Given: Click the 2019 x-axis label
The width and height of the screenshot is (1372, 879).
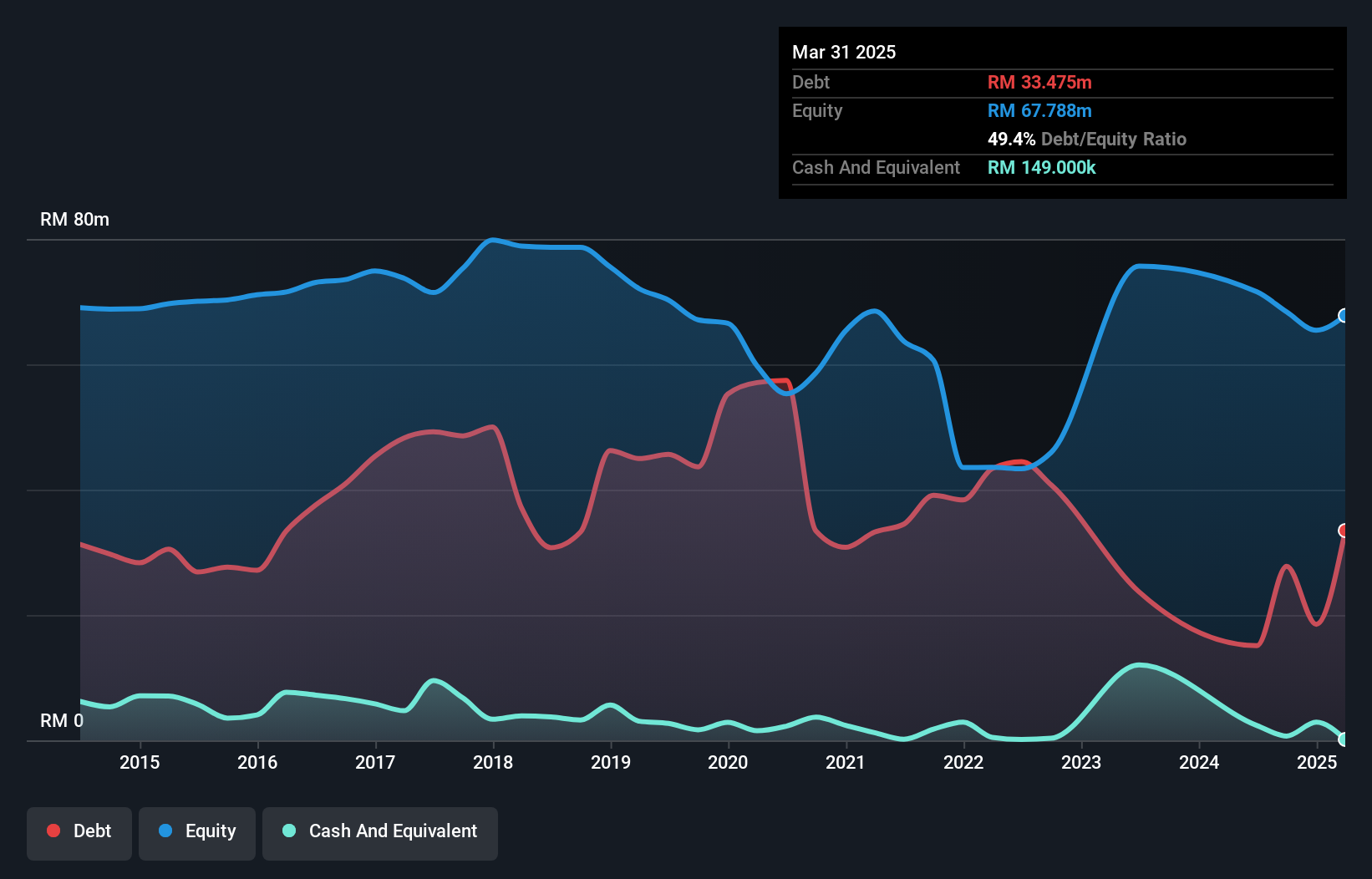Looking at the screenshot, I should coord(611,762).
